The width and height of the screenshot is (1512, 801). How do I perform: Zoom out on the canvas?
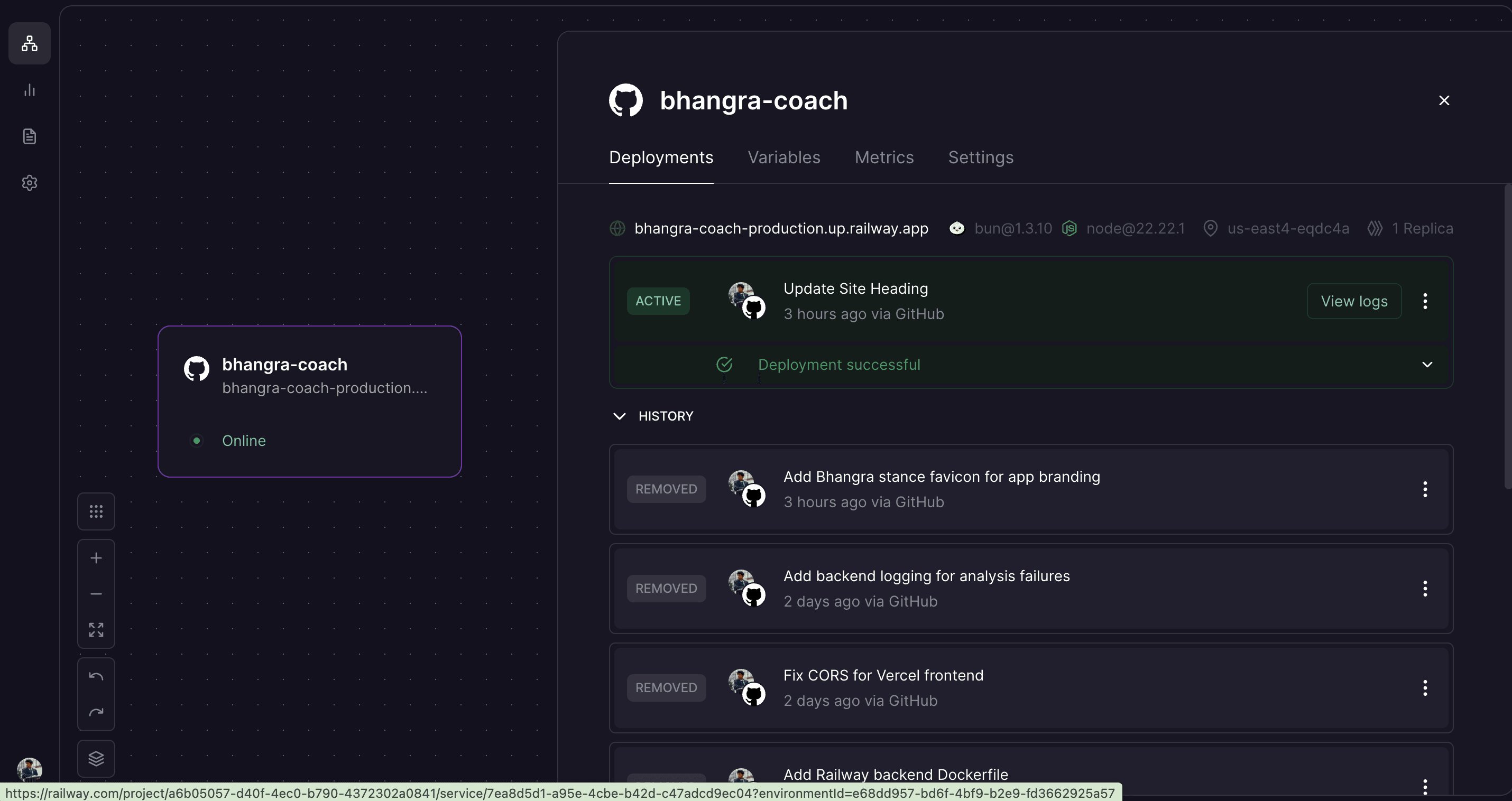(x=96, y=594)
